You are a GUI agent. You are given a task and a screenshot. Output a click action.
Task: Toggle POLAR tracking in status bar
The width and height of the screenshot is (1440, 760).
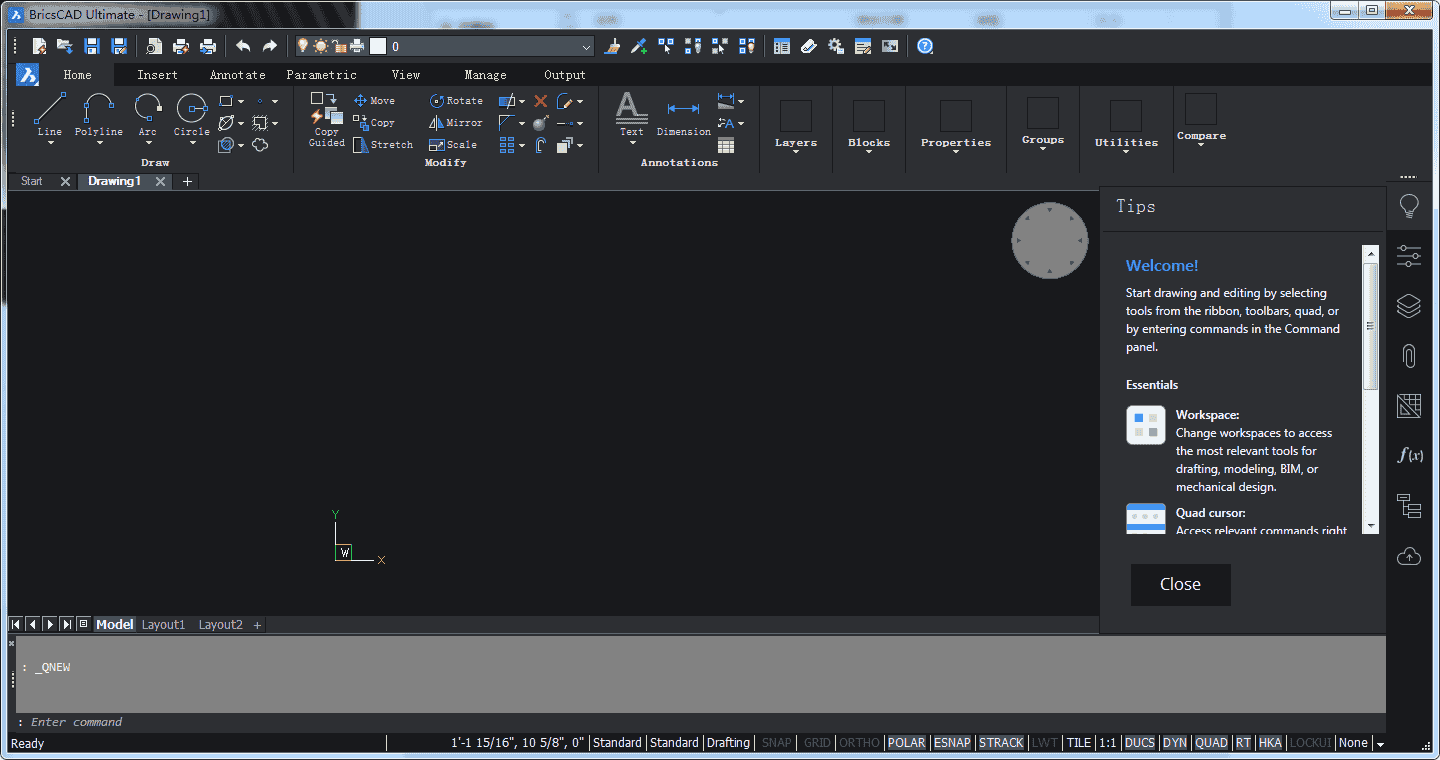[x=906, y=742]
